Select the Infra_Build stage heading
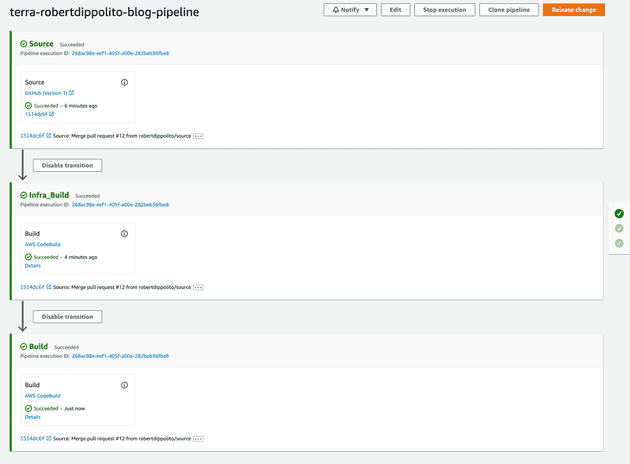 [x=49, y=195]
